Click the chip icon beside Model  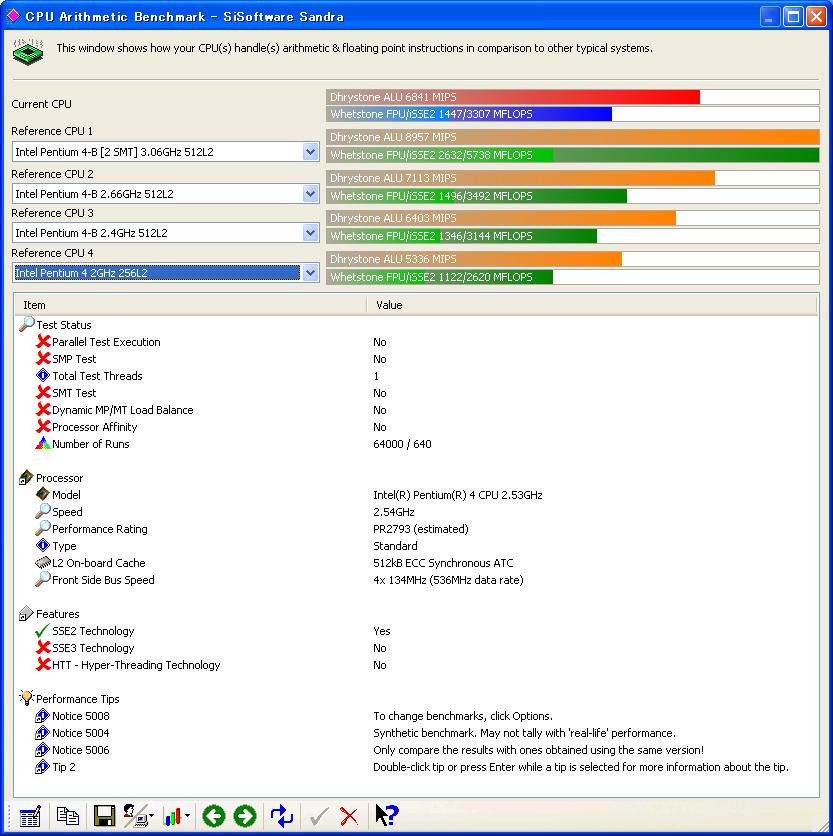[43, 494]
